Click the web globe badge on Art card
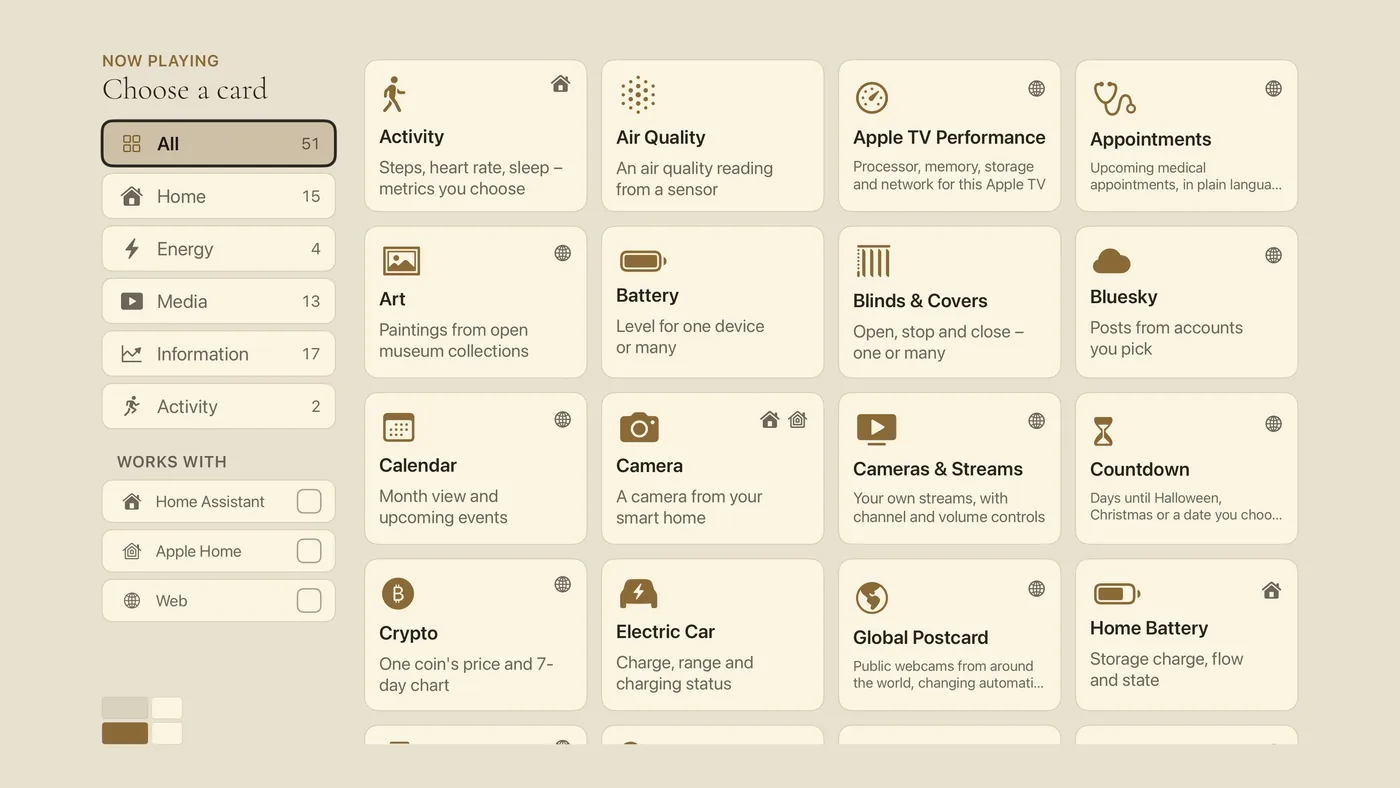Screen dimensions: 1400x788 (563, 253)
